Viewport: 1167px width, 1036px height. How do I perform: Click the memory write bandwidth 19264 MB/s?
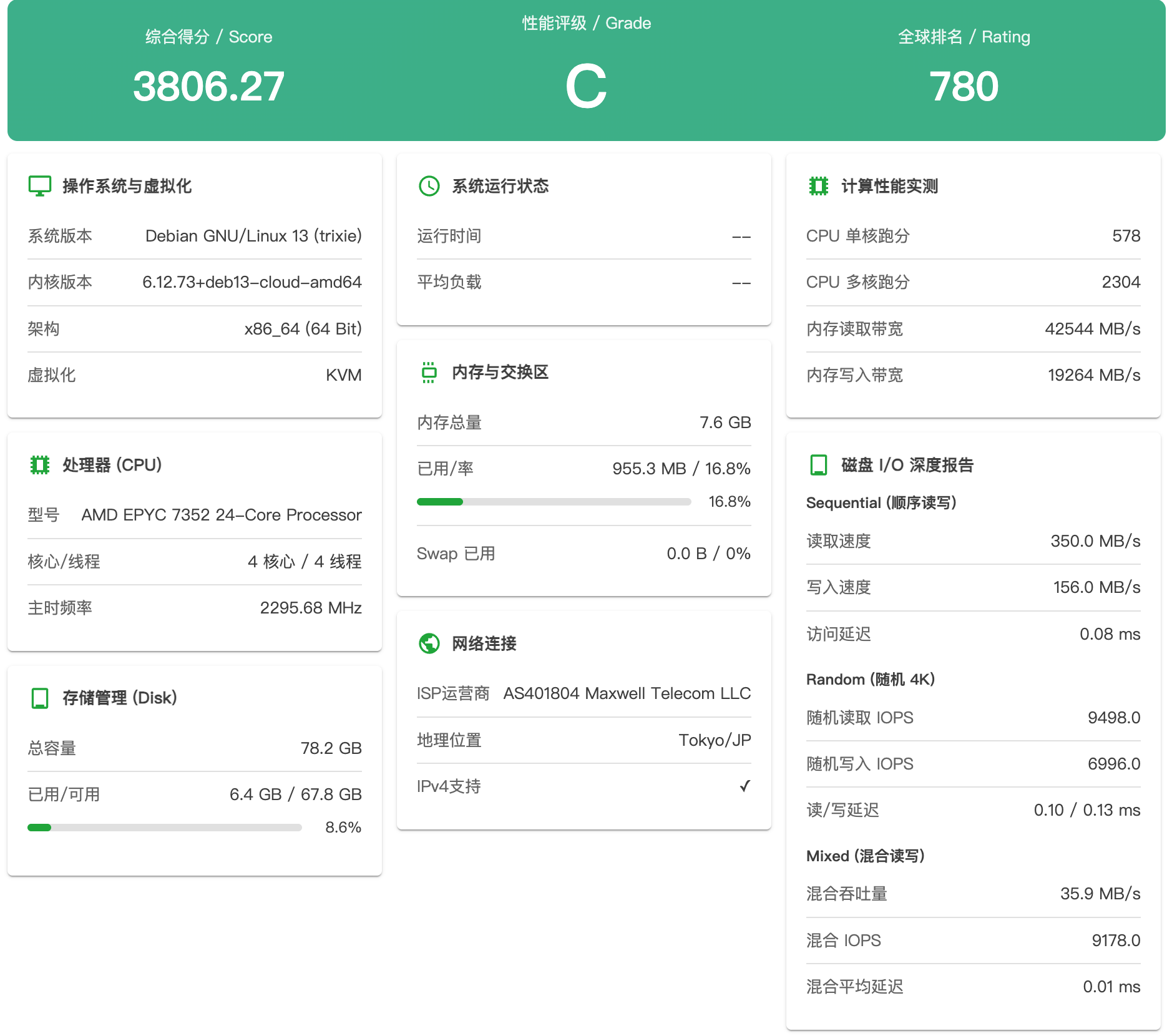pos(1094,375)
